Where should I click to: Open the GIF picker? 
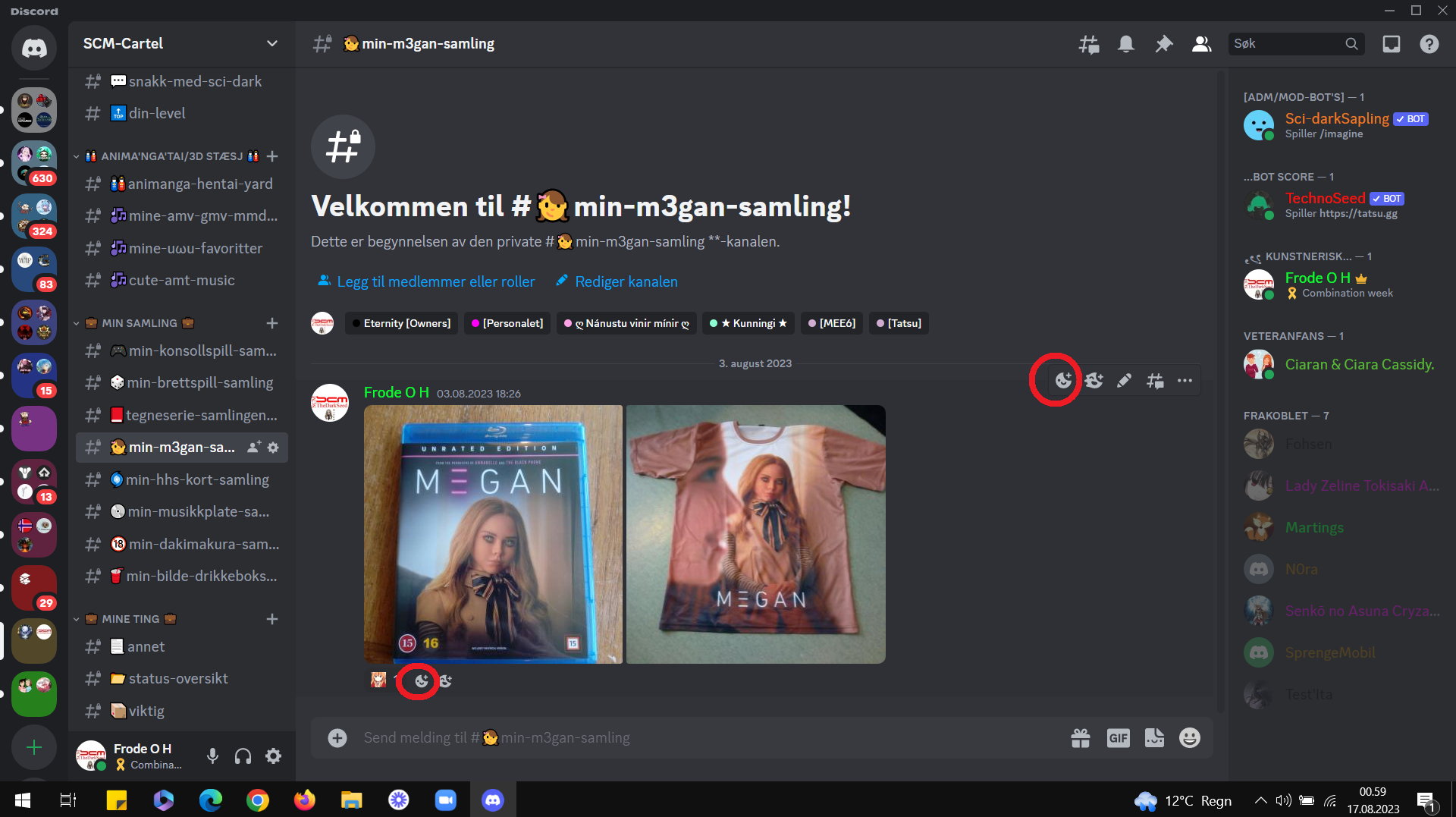tap(1118, 737)
